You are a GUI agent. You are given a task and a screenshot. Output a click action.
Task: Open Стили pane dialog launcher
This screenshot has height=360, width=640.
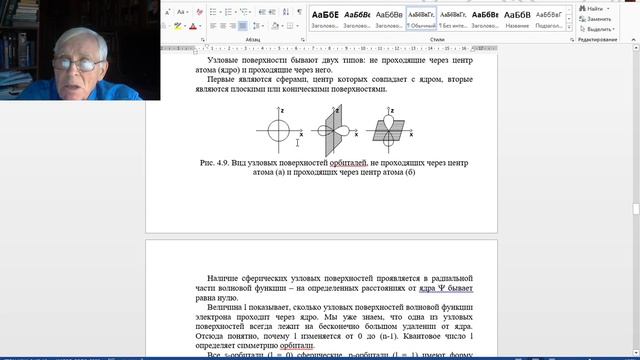click(x=572, y=40)
